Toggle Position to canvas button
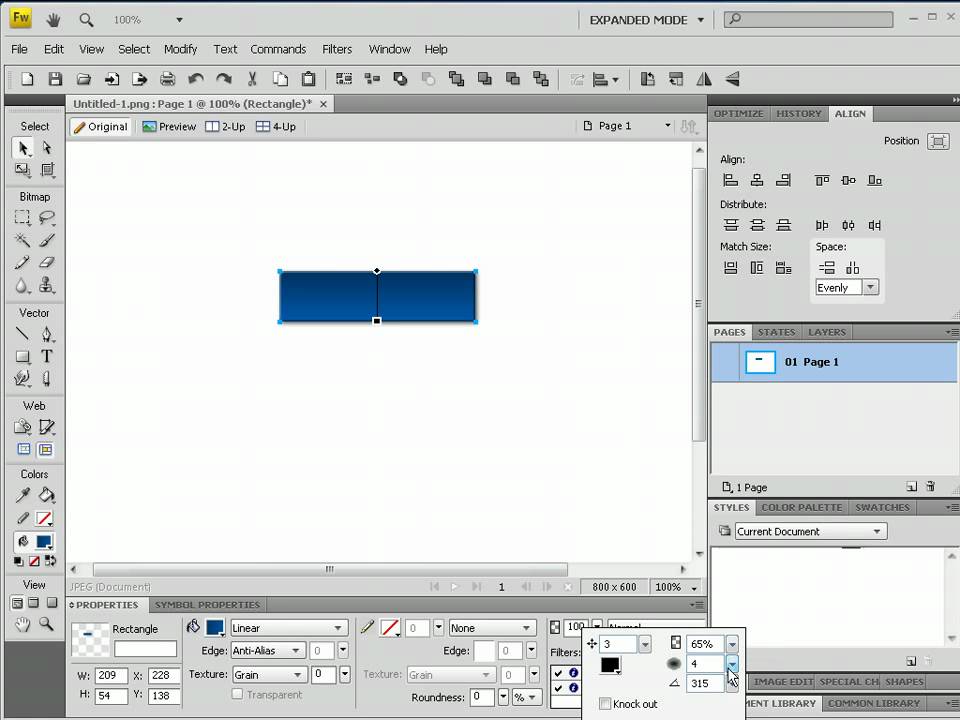Screen dimensions: 960x720 [x=938, y=141]
